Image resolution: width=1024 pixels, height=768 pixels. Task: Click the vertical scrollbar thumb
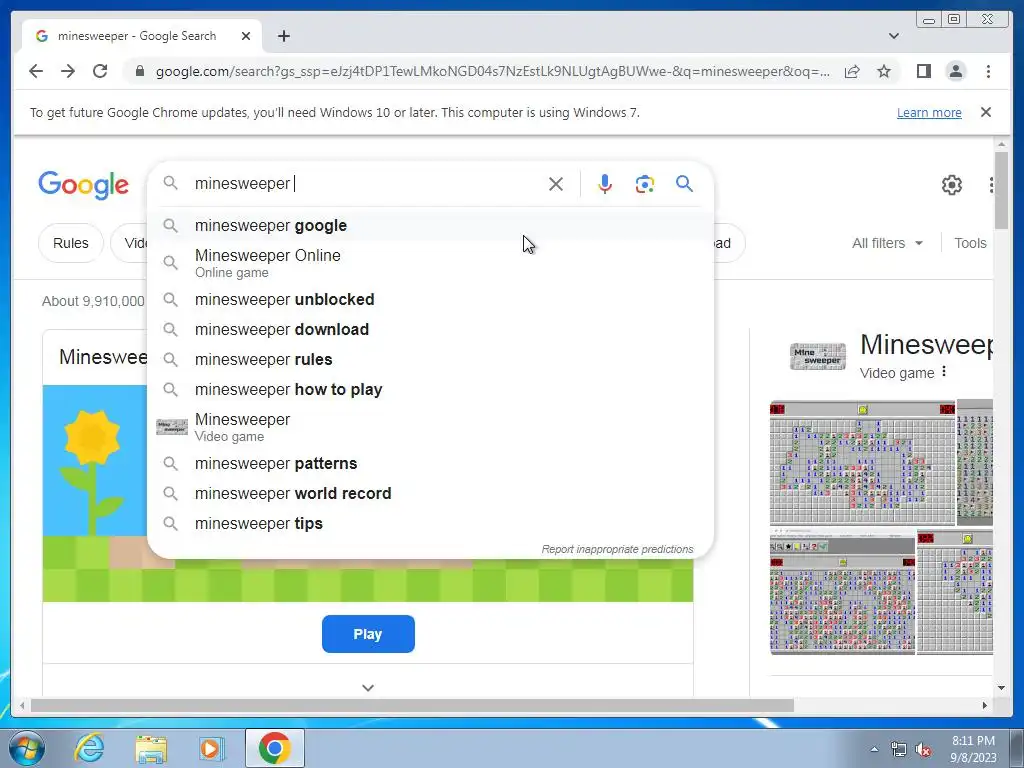click(x=1001, y=190)
